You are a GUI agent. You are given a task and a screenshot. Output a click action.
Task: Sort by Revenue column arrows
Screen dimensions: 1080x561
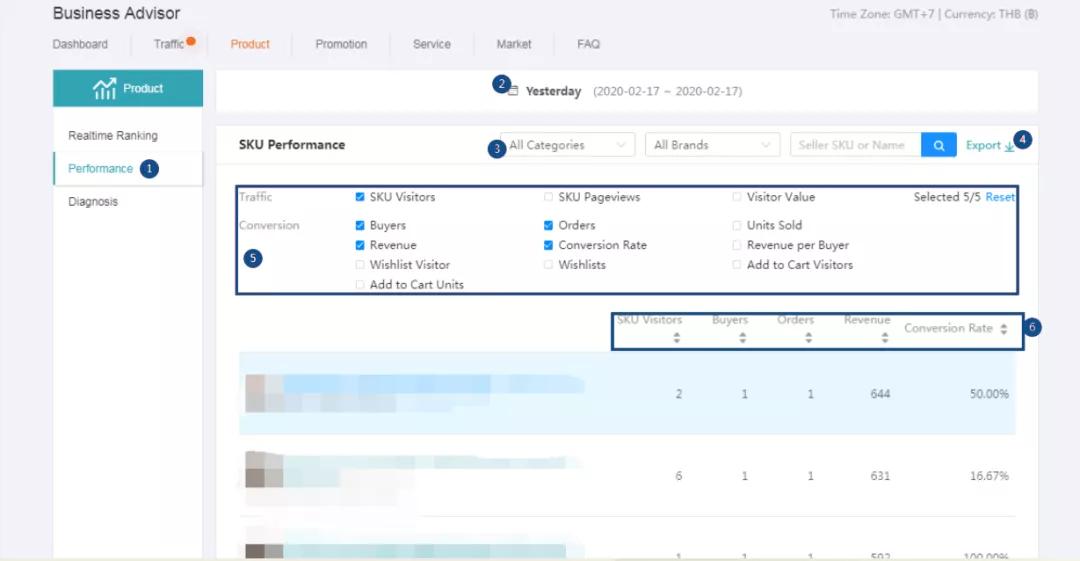pyautogui.click(x=885, y=338)
